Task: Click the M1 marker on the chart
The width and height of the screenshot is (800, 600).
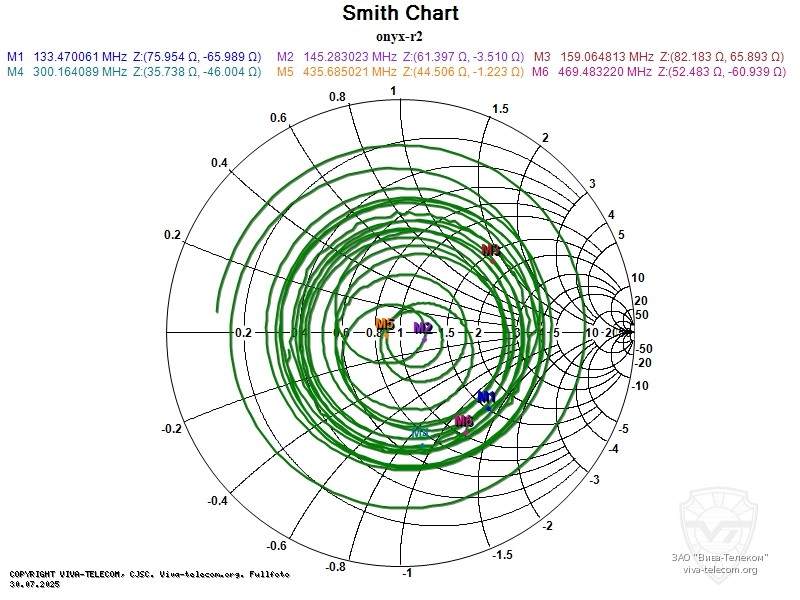Action: tap(487, 399)
